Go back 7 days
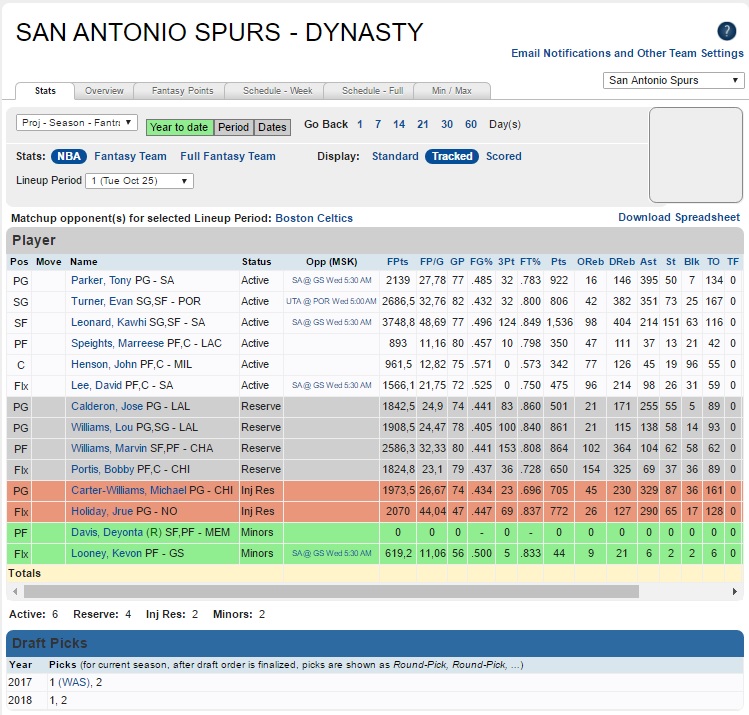Viewport: 749px width, 715px height. [378, 124]
